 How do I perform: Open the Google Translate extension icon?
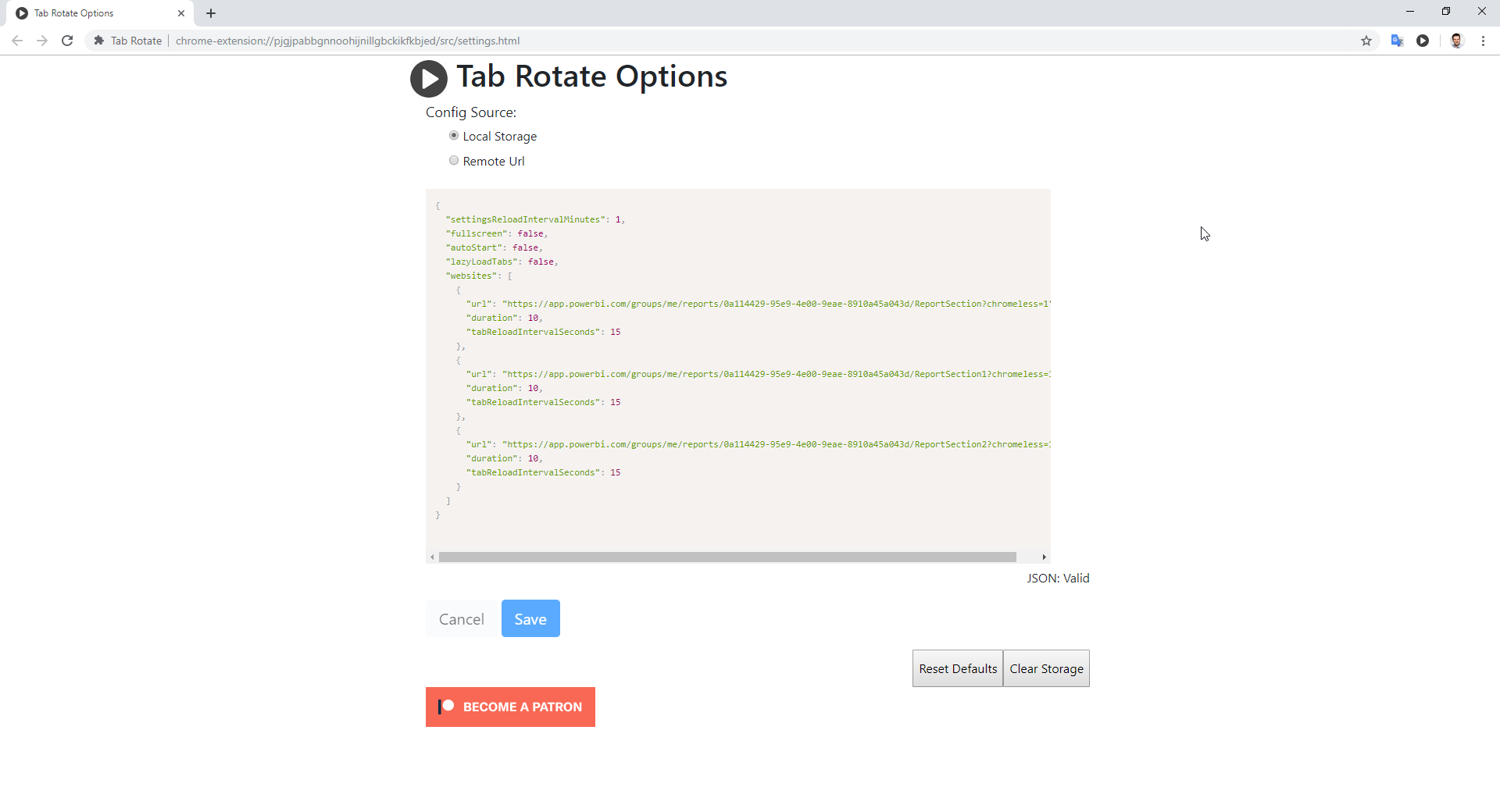coord(1398,41)
